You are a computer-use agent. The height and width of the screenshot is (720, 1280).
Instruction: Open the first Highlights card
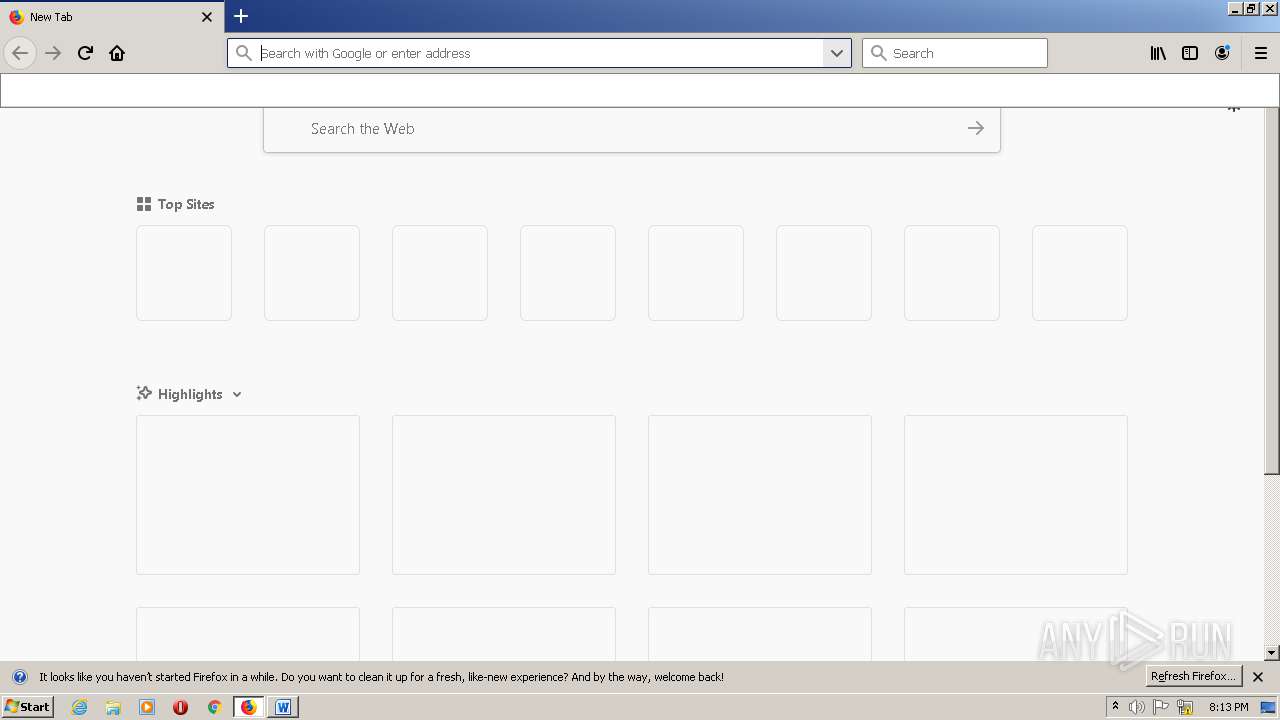(248, 495)
